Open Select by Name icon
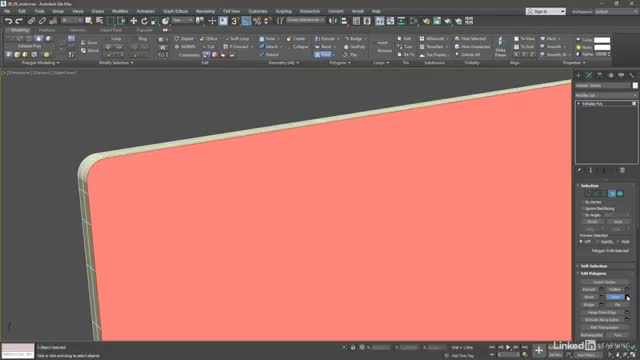Image resolution: width=640 pixels, height=360 pixels. point(99,21)
